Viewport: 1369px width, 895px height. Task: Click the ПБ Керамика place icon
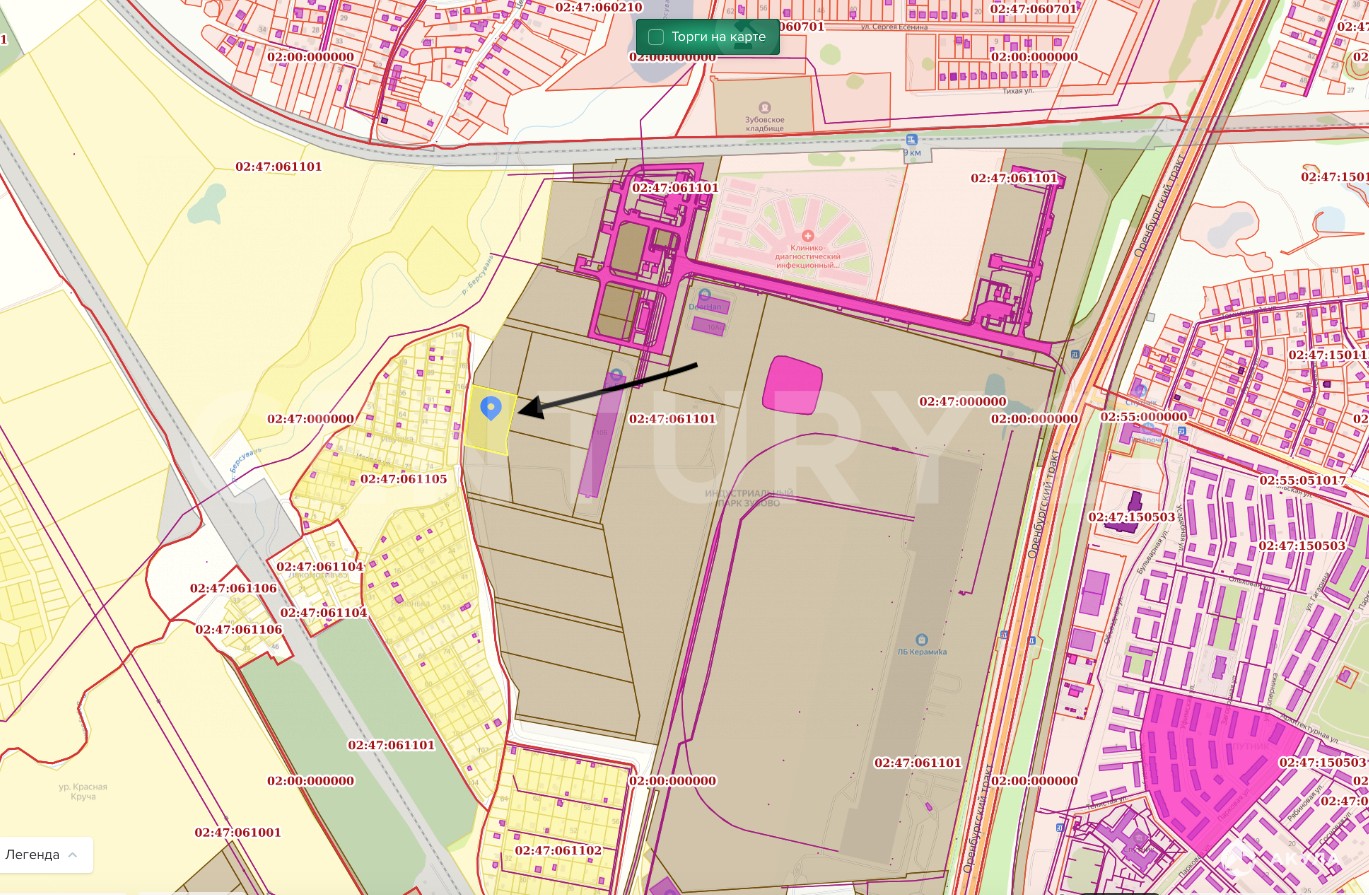click(x=921, y=639)
